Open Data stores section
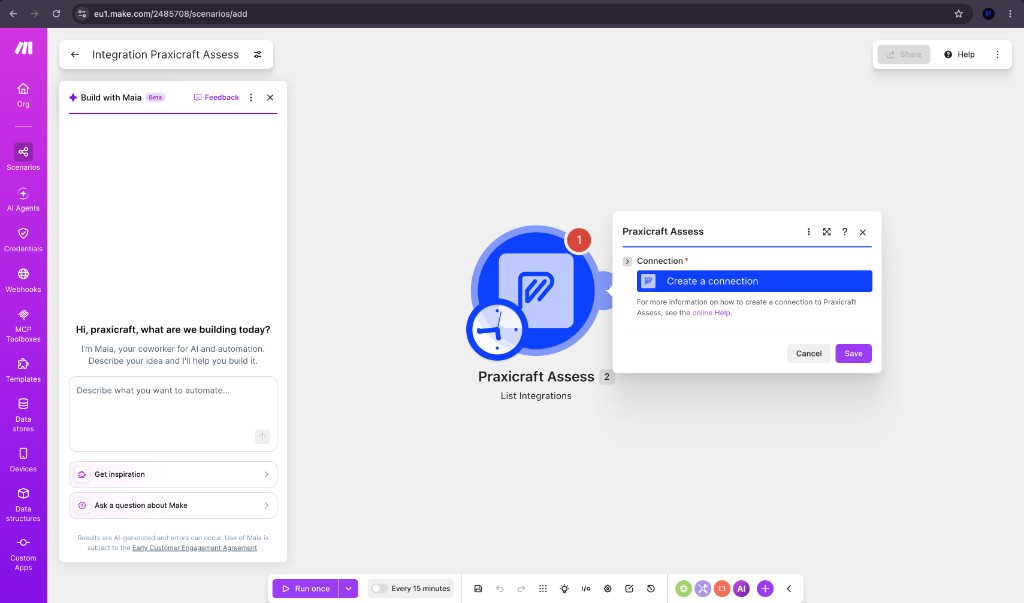 [24, 415]
